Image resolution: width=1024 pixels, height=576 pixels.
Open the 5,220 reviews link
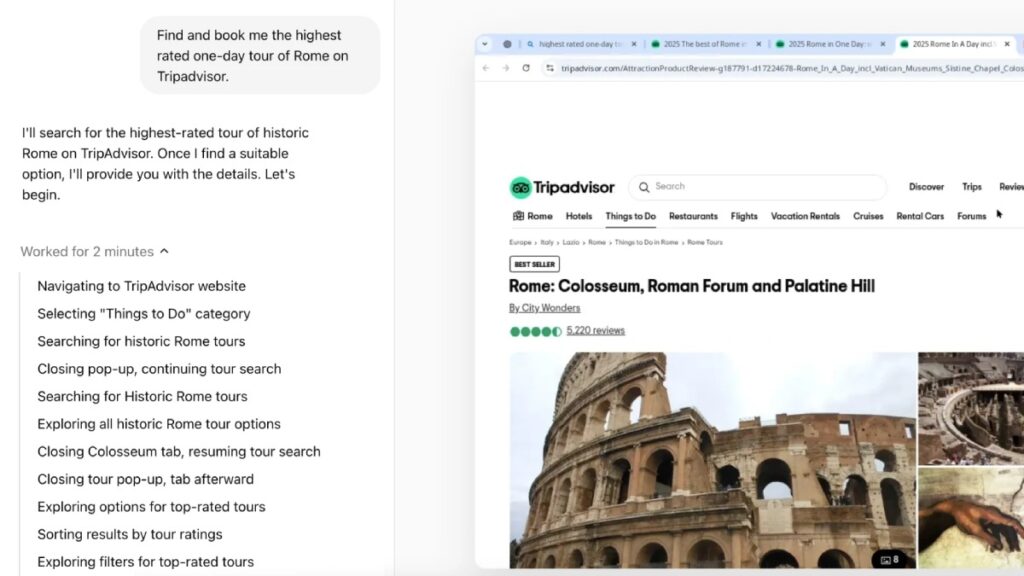[595, 331]
